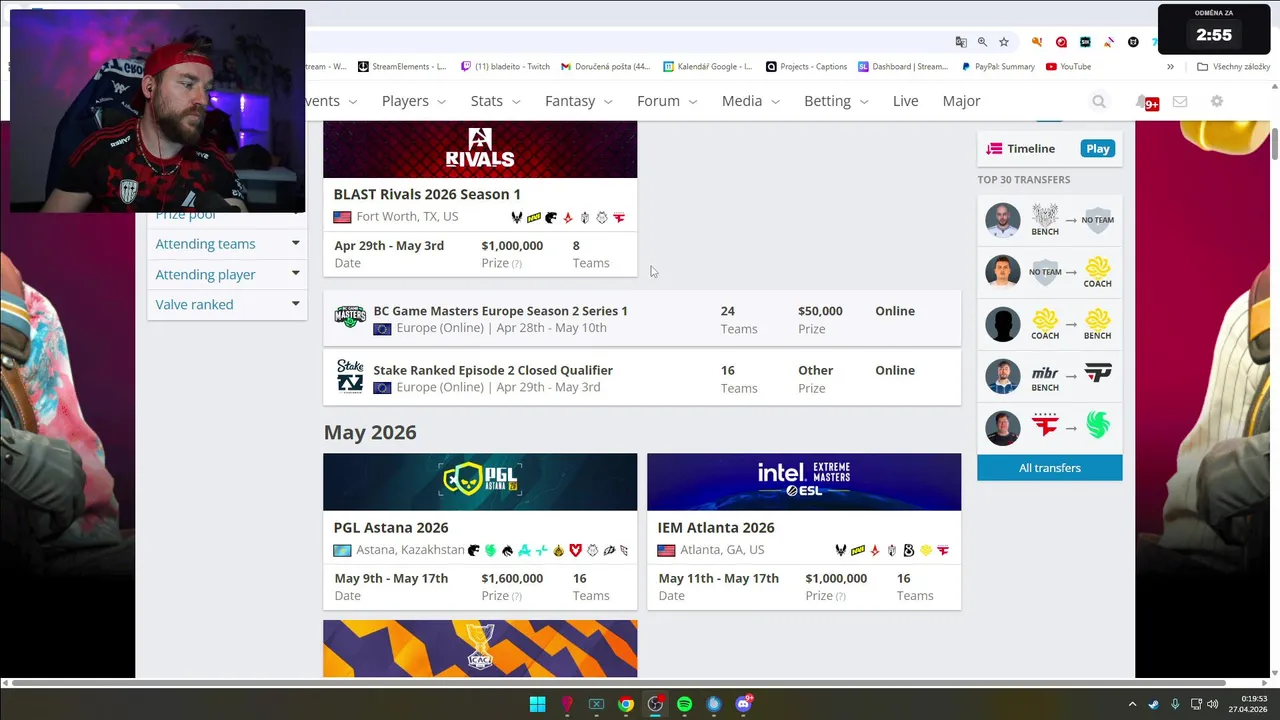Click the PGL Astana banner image

coord(480,482)
